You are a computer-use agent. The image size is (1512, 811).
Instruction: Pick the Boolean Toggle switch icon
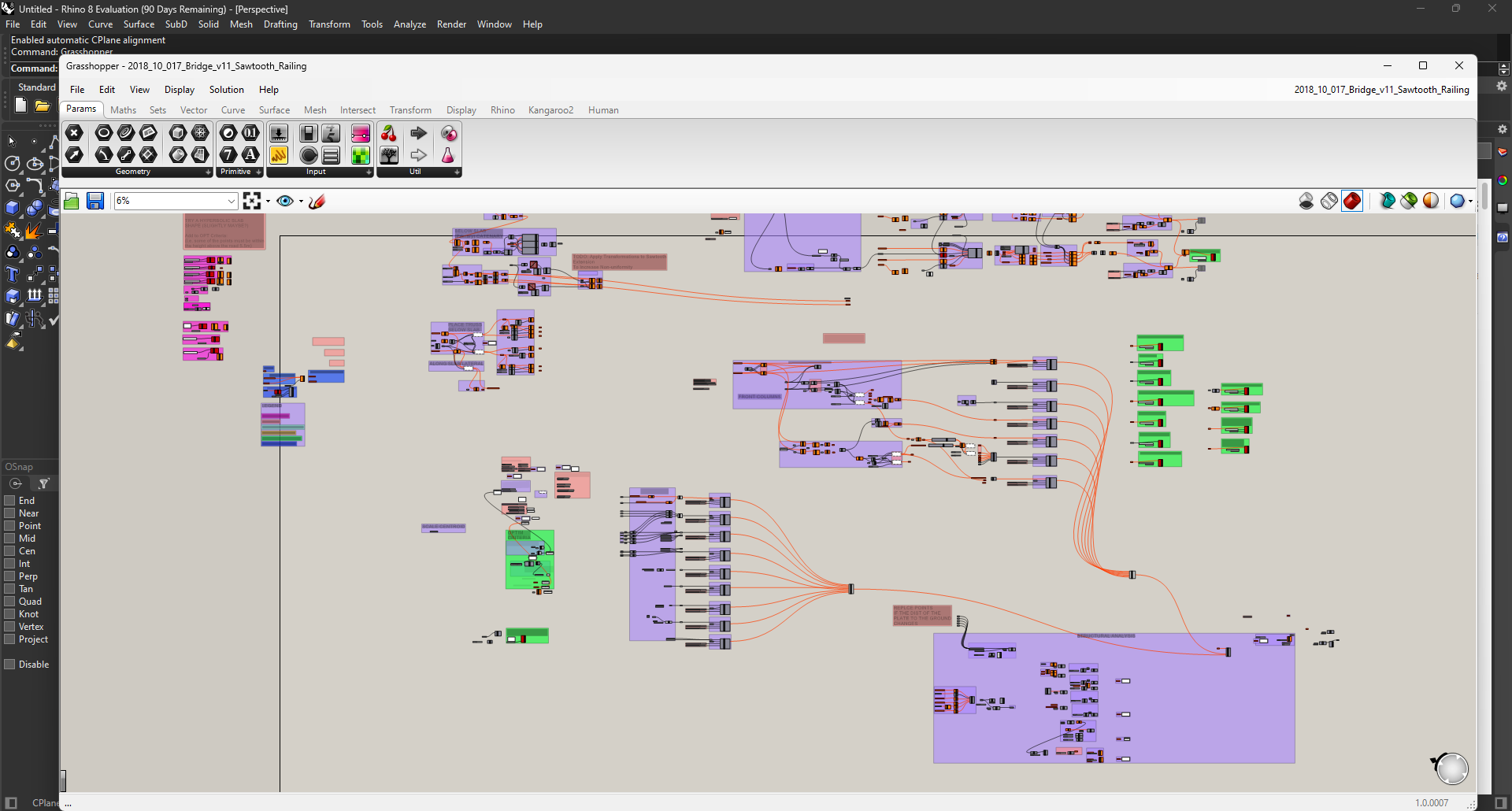[x=309, y=133]
